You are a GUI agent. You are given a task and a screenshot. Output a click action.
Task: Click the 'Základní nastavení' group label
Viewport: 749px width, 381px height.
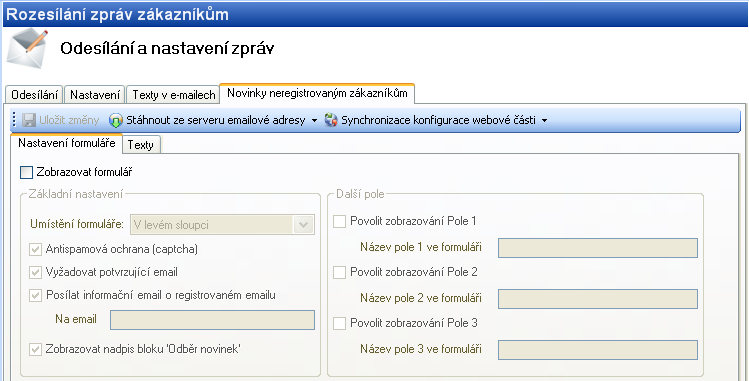click(76, 194)
